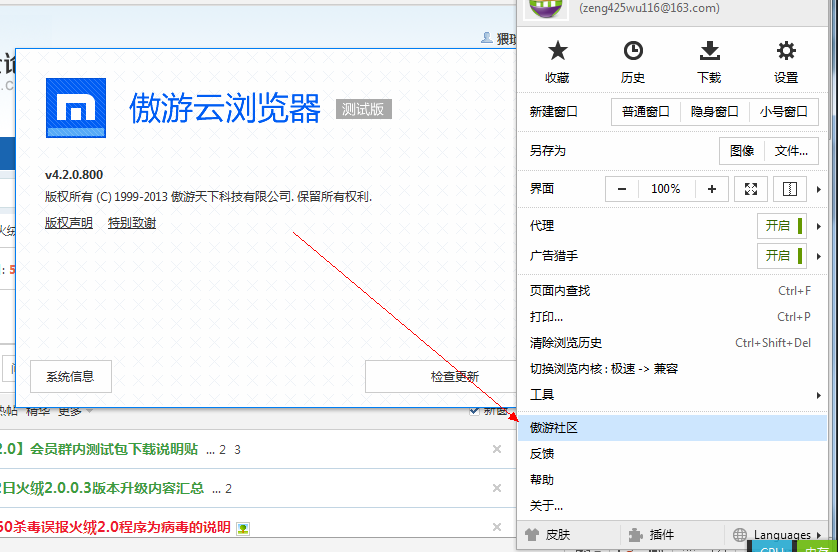The width and height of the screenshot is (838, 552).
Task: Select 帮助 menu item
Action: click(672, 479)
